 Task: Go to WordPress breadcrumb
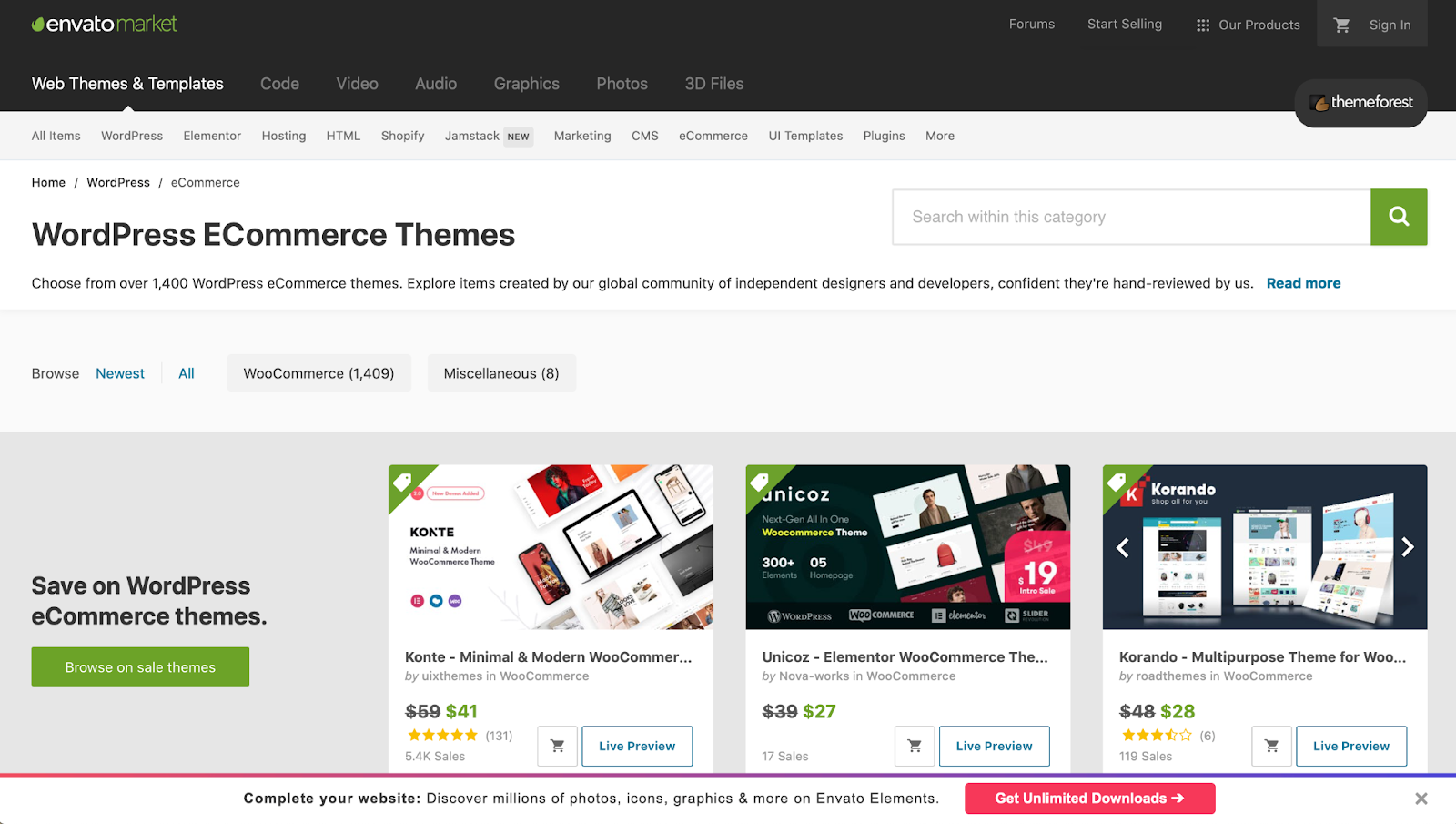pos(118,182)
